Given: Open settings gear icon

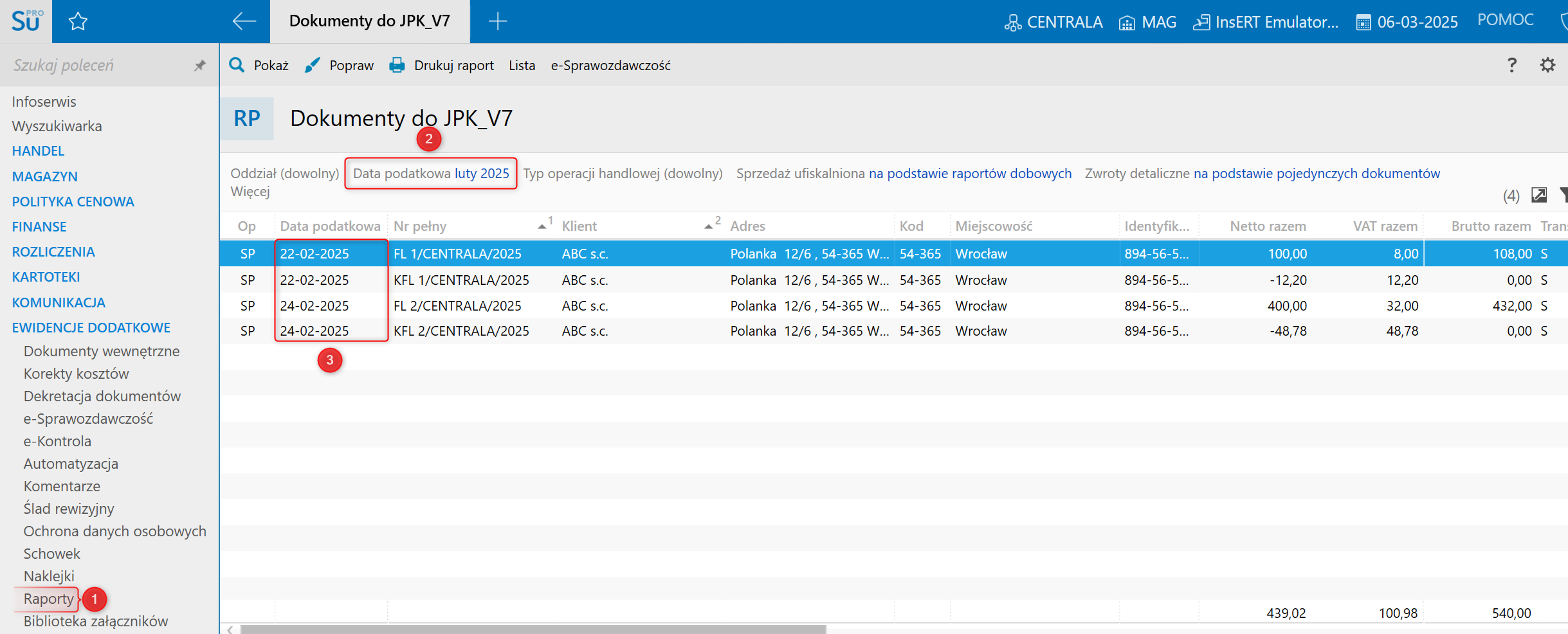Looking at the screenshot, I should coord(1547,65).
